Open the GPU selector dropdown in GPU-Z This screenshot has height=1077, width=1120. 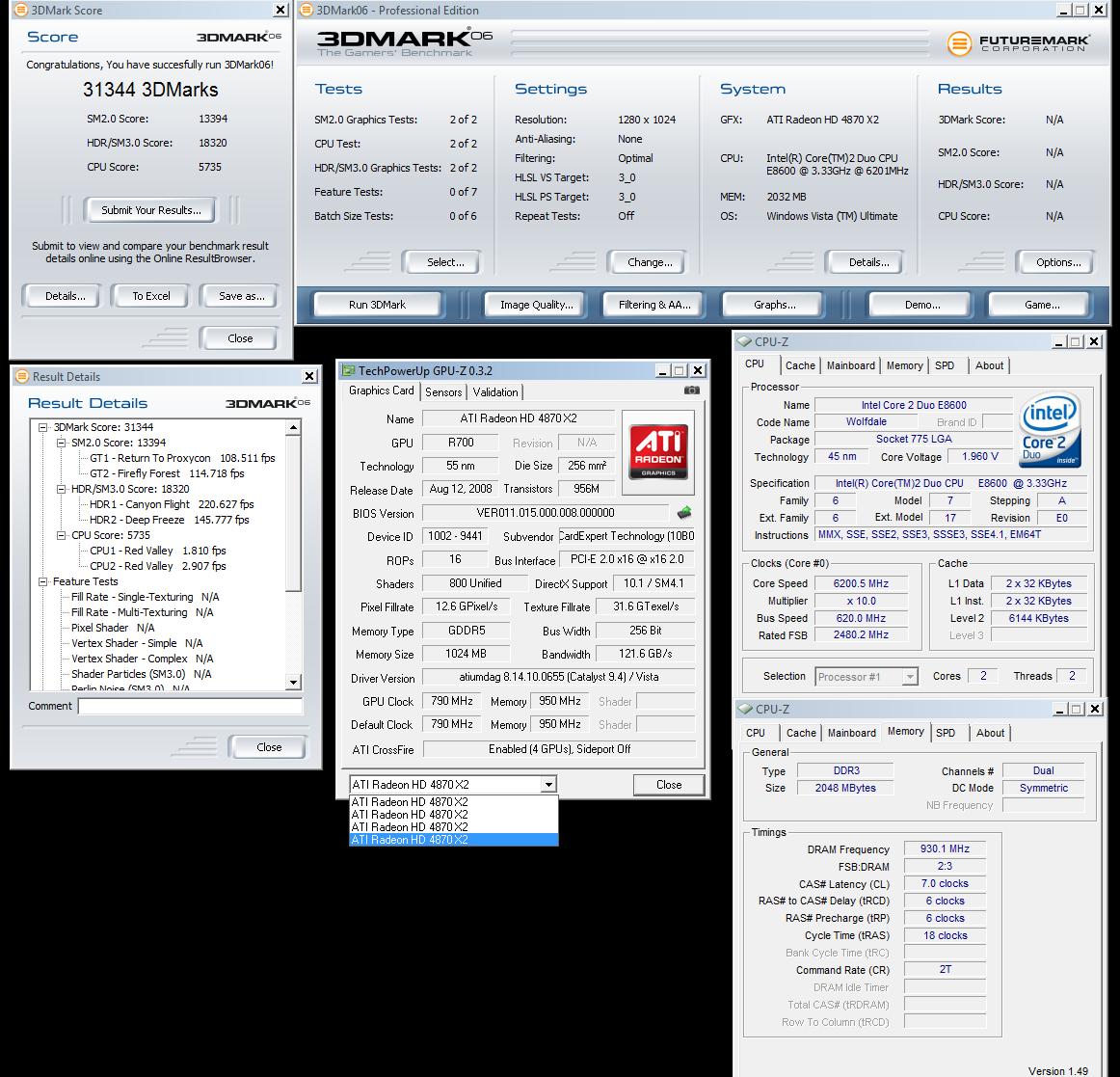click(x=548, y=785)
